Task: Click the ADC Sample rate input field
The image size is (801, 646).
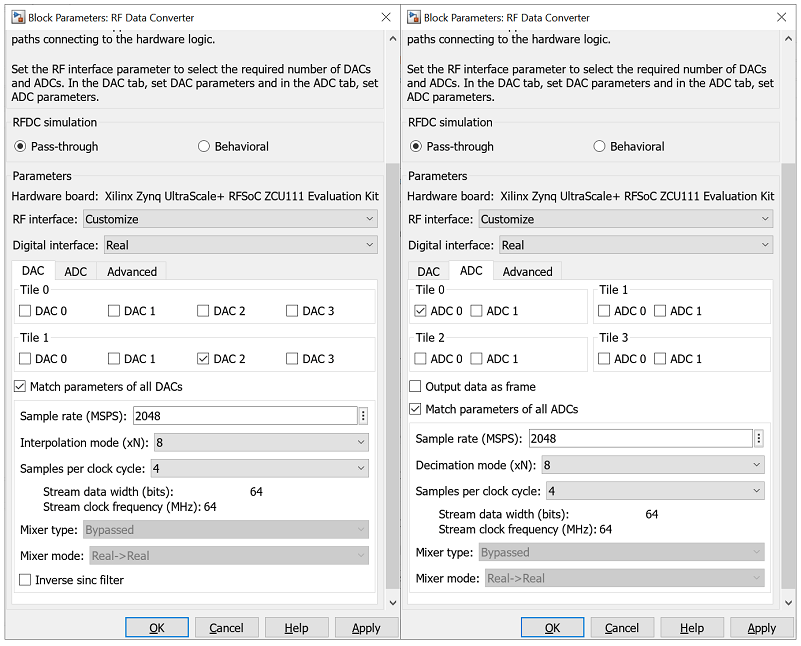Action: point(640,438)
